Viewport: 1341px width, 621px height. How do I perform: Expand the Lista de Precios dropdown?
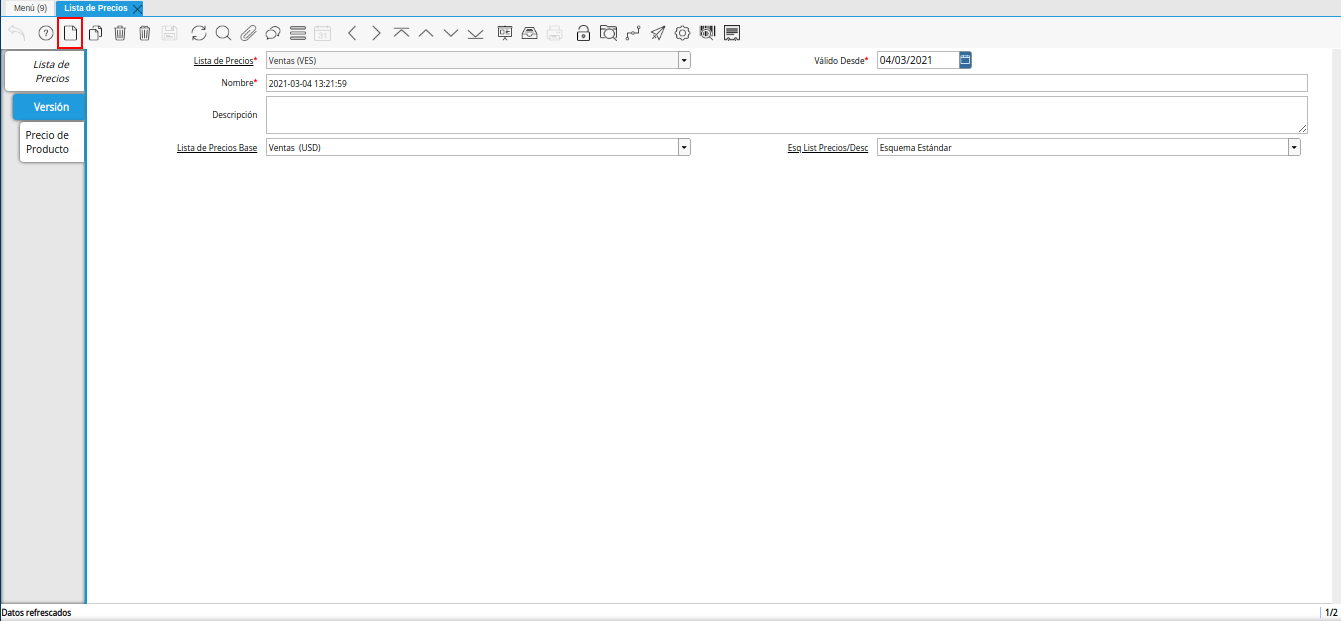[x=684, y=60]
